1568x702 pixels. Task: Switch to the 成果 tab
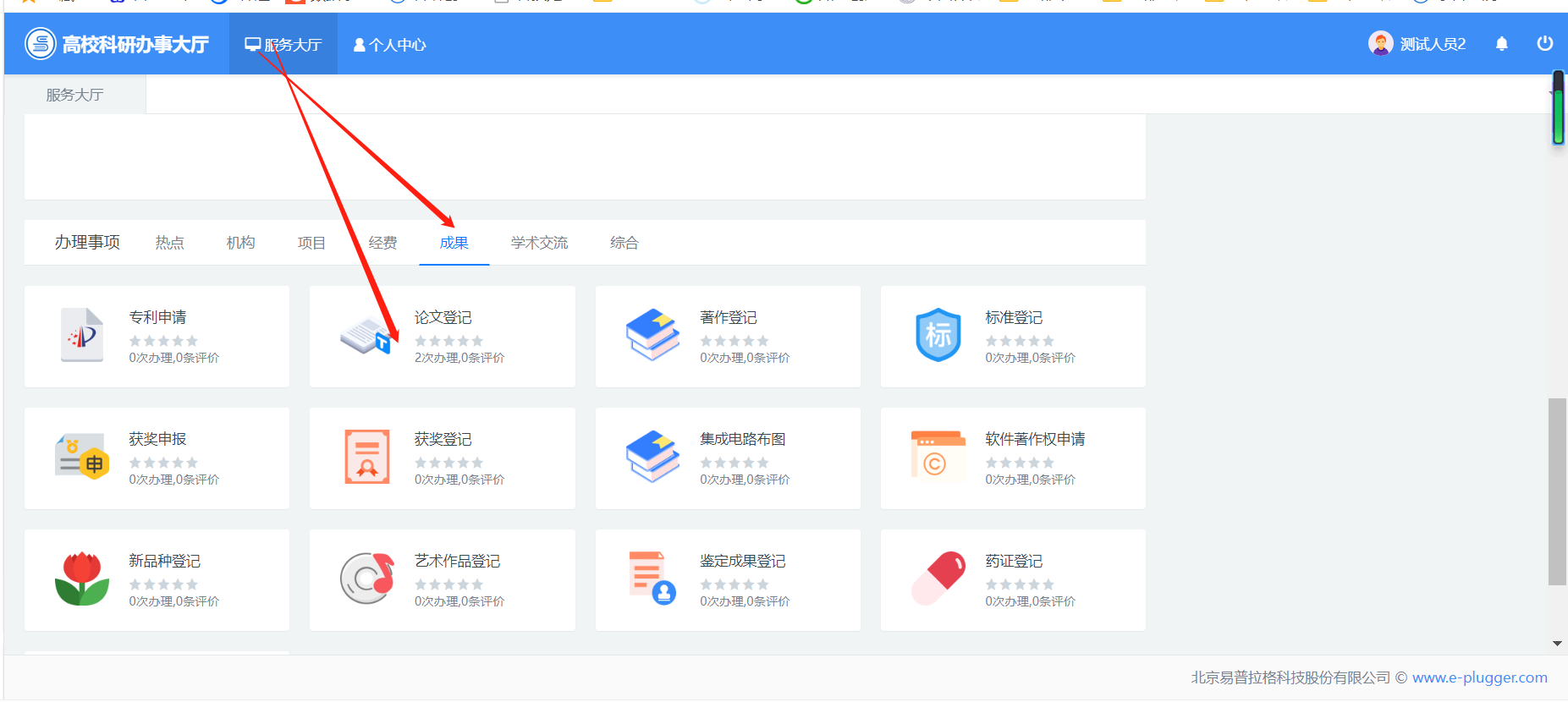454,243
